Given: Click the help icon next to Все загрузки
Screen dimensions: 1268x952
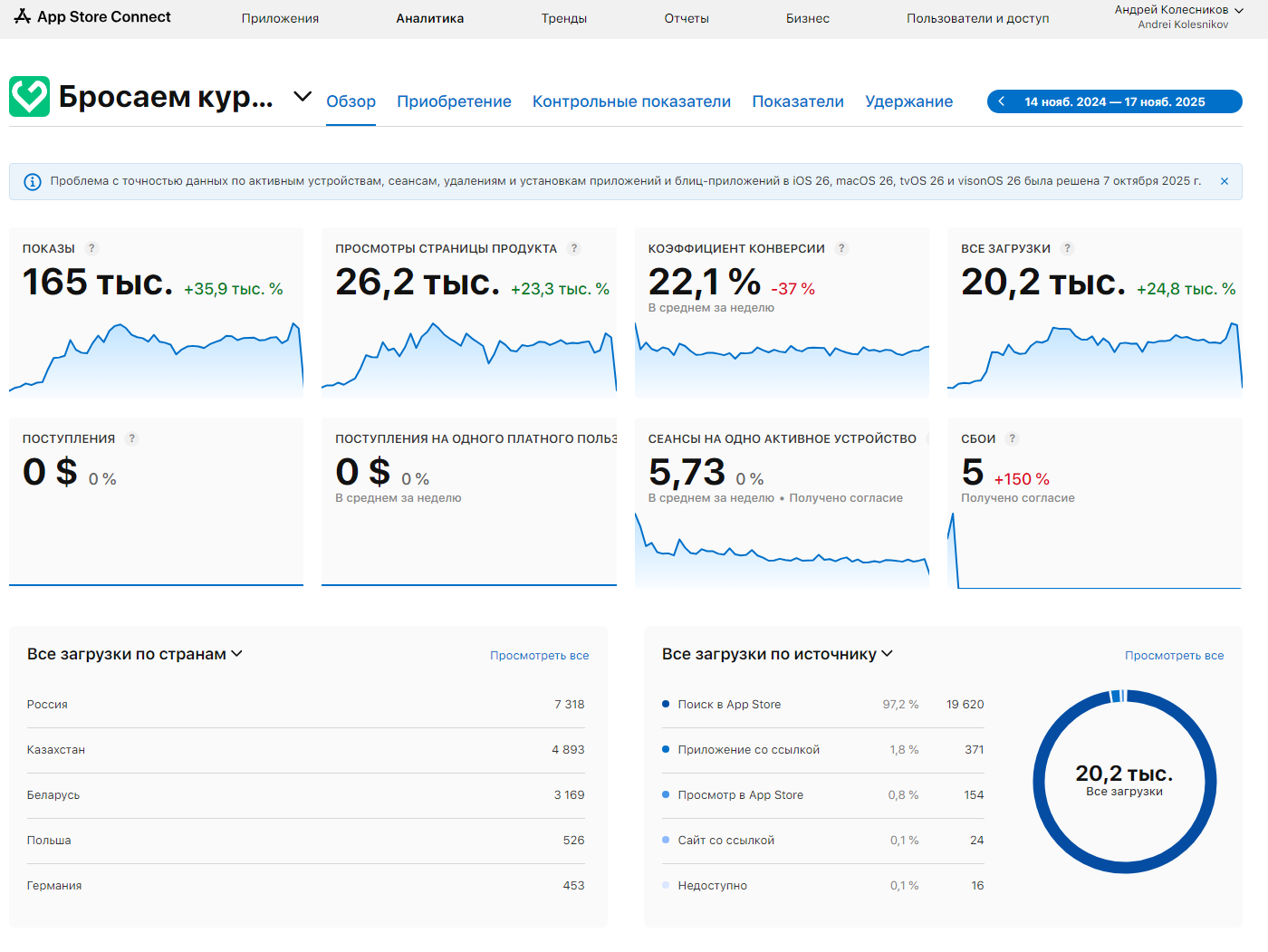Looking at the screenshot, I should [1067, 248].
